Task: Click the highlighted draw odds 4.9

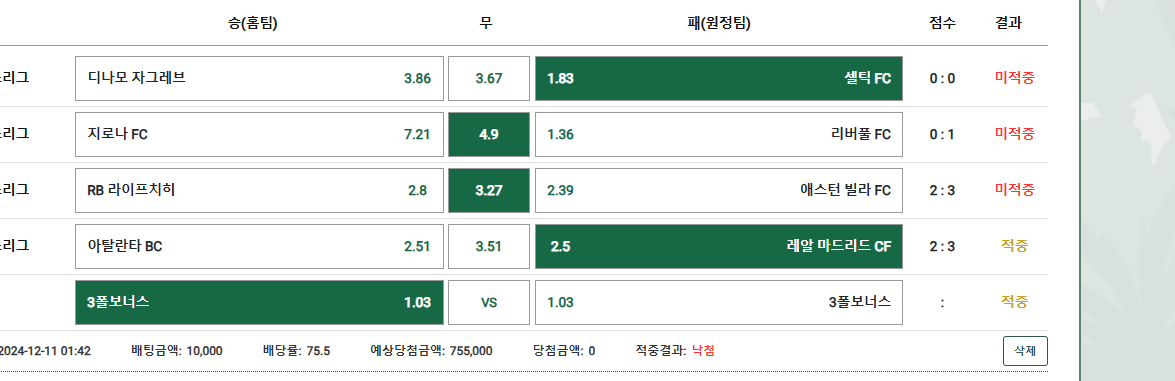Action: [489, 134]
